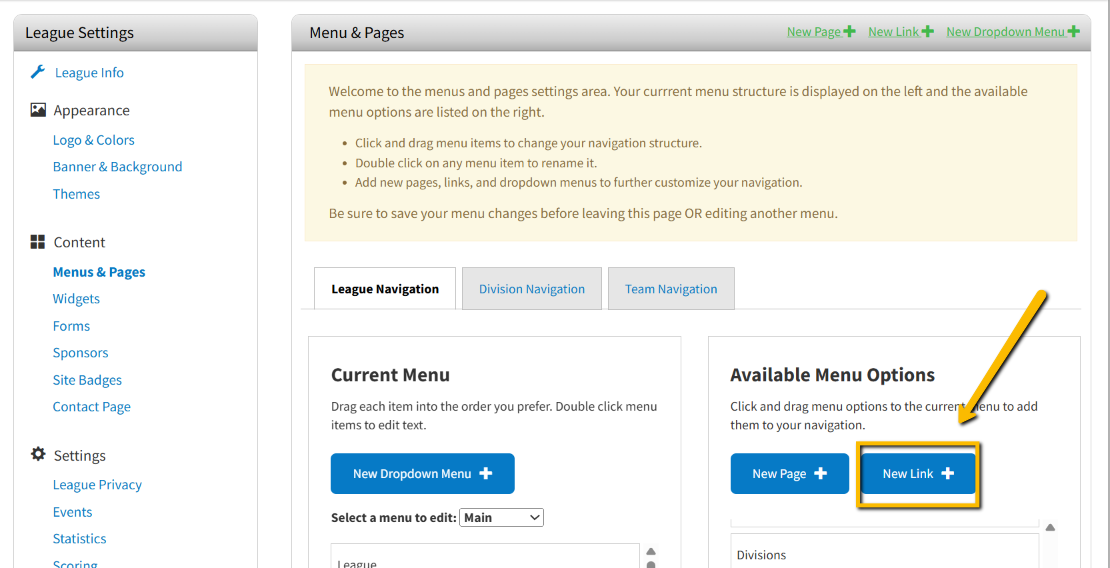Click the Current Menu list scroll up arrow
The height and width of the screenshot is (568, 1110).
click(651, 551)
